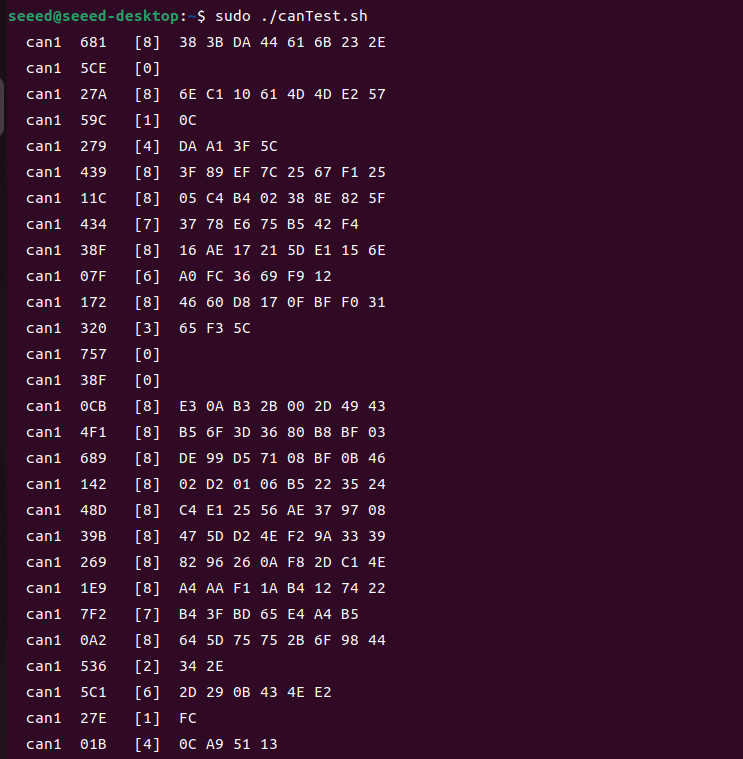Click CAN ID 757 line
The height and width of the screenshot is (759, 743).
coord(93,355)
